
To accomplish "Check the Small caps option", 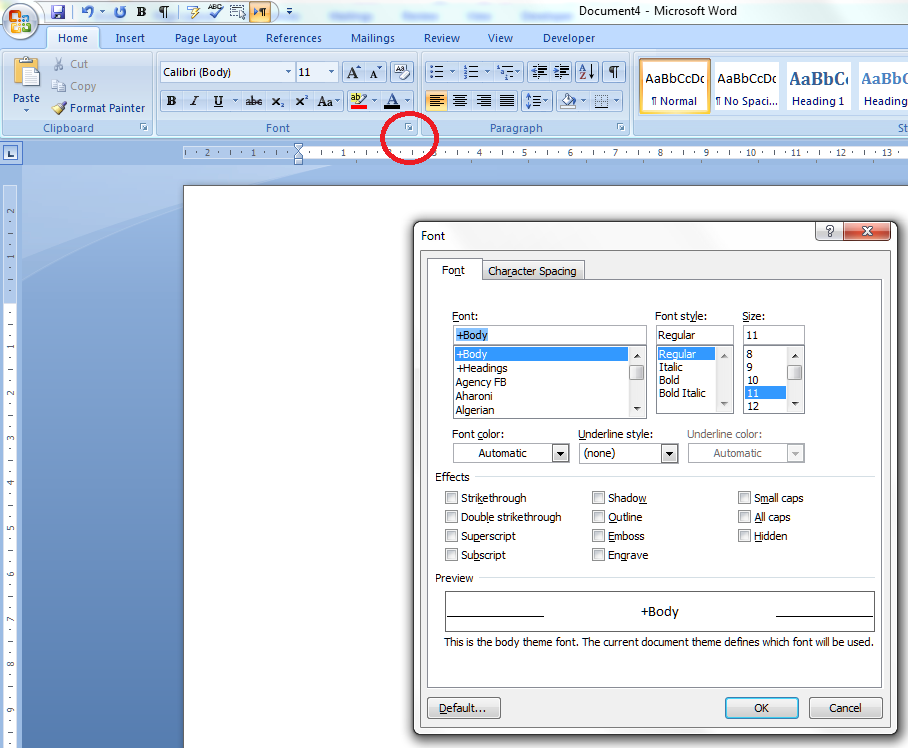I will click(745, 498).
